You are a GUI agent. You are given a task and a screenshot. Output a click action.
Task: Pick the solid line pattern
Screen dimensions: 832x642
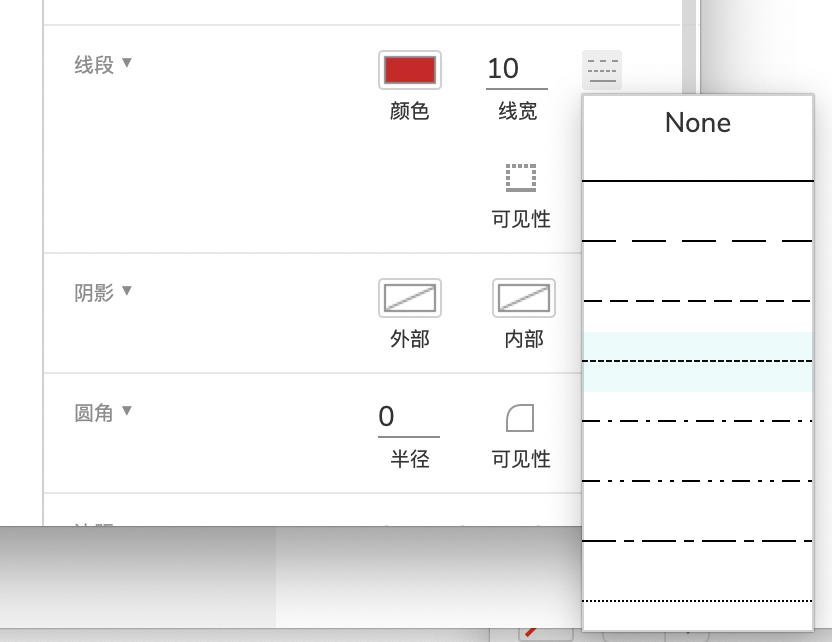click(697, 181)
